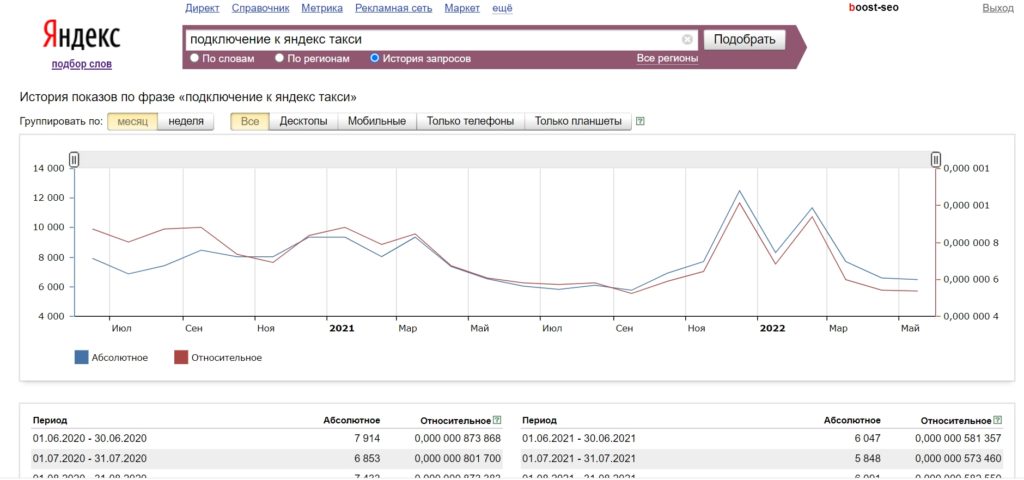Click the chart range scrollbar track
1024x480 pixels.
[x=505, y=159]
